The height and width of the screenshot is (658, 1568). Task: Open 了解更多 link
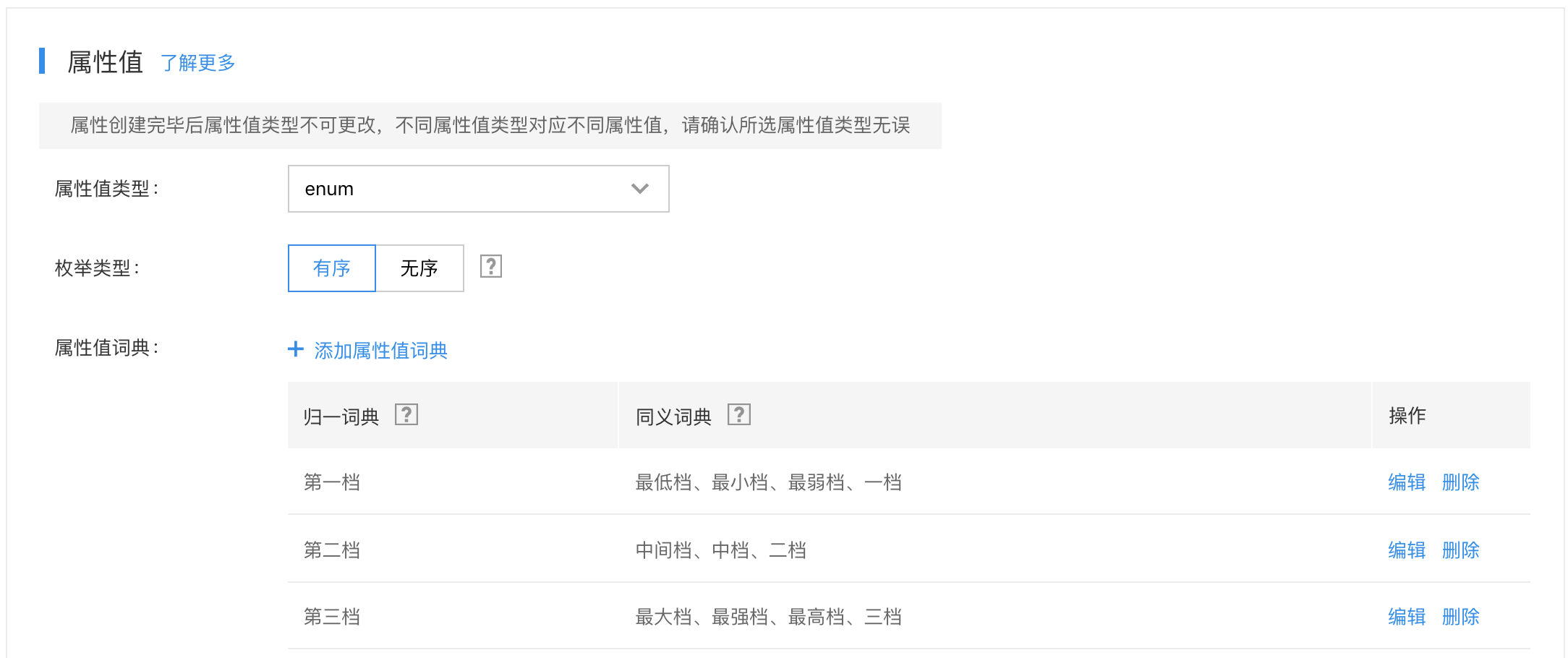coord(198,63)
